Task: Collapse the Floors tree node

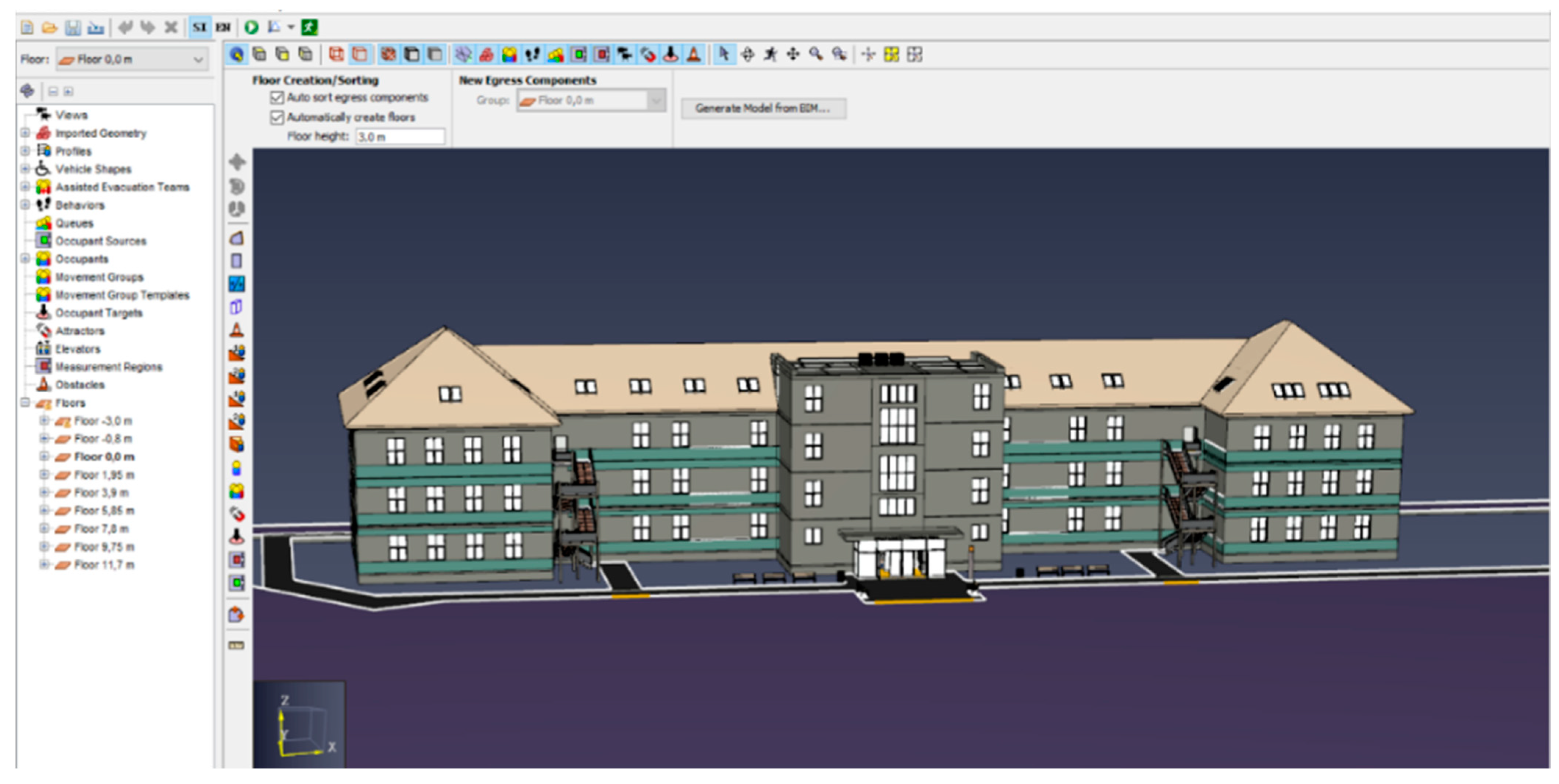Action: (25, 403)
